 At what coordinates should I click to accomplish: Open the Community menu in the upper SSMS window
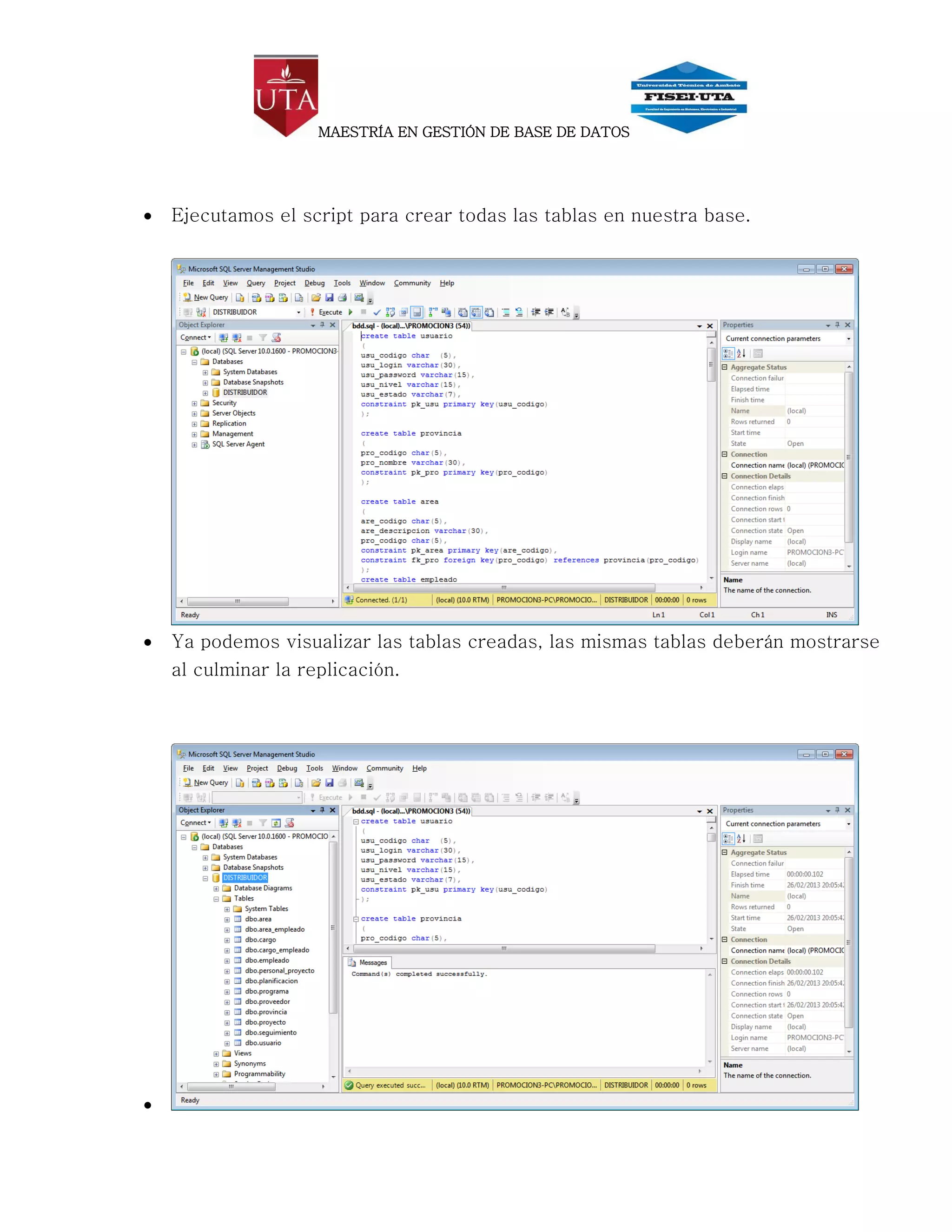(x=412, y=283)
